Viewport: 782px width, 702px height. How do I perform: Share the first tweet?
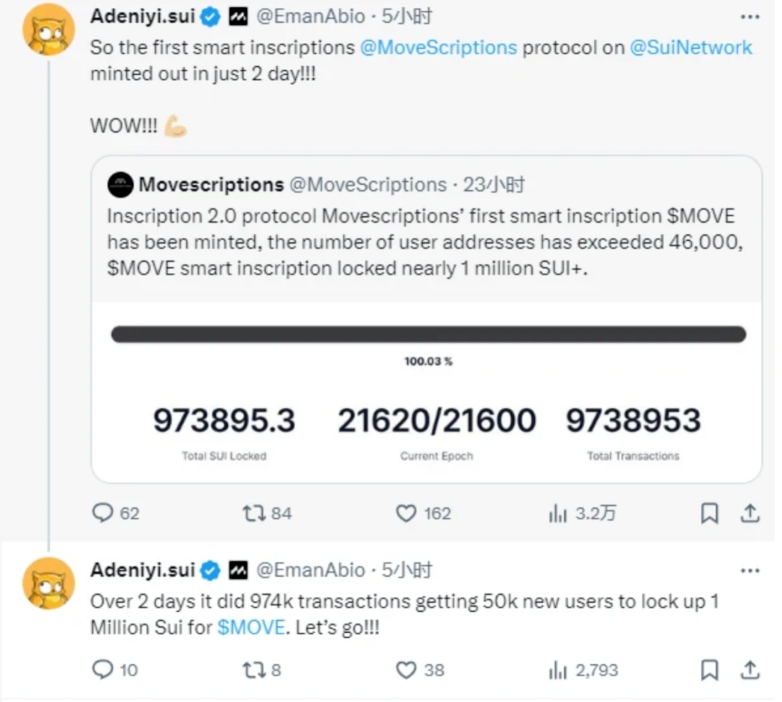point(750,513)
